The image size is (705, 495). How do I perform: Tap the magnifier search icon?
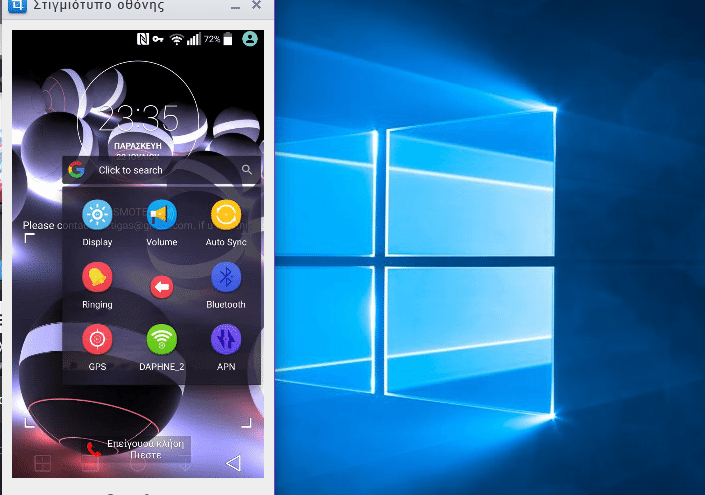pos(247,169)
